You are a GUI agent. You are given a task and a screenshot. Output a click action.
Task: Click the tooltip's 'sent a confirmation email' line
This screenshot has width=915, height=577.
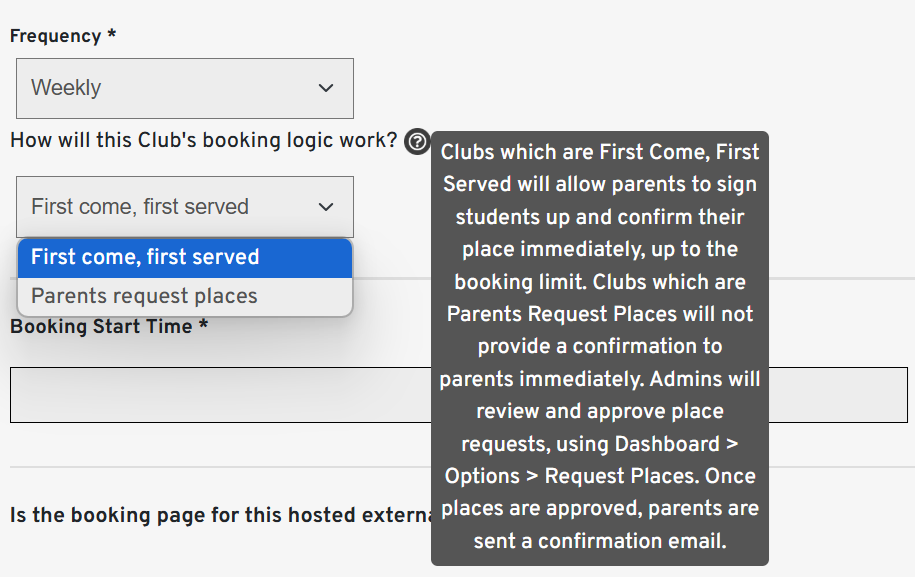coord(600,541)
